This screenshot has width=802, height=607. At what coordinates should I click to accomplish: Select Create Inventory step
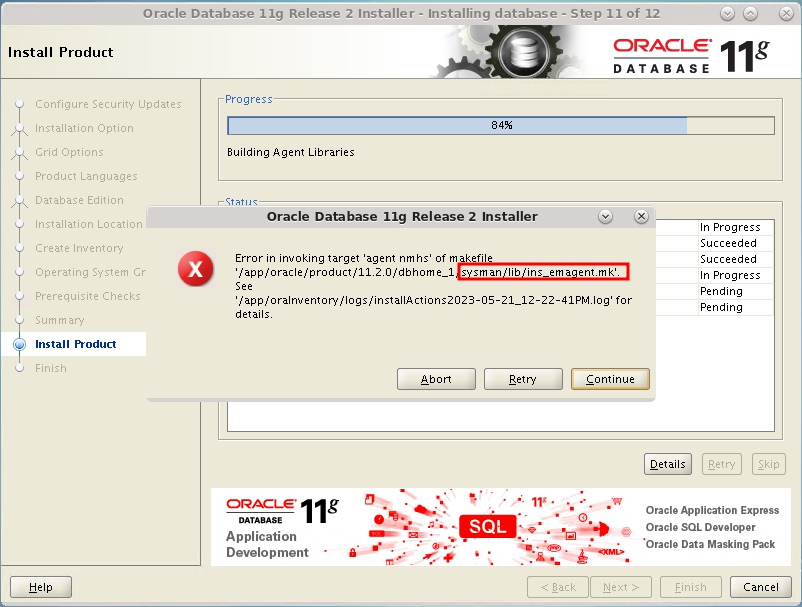coord(79,248)
